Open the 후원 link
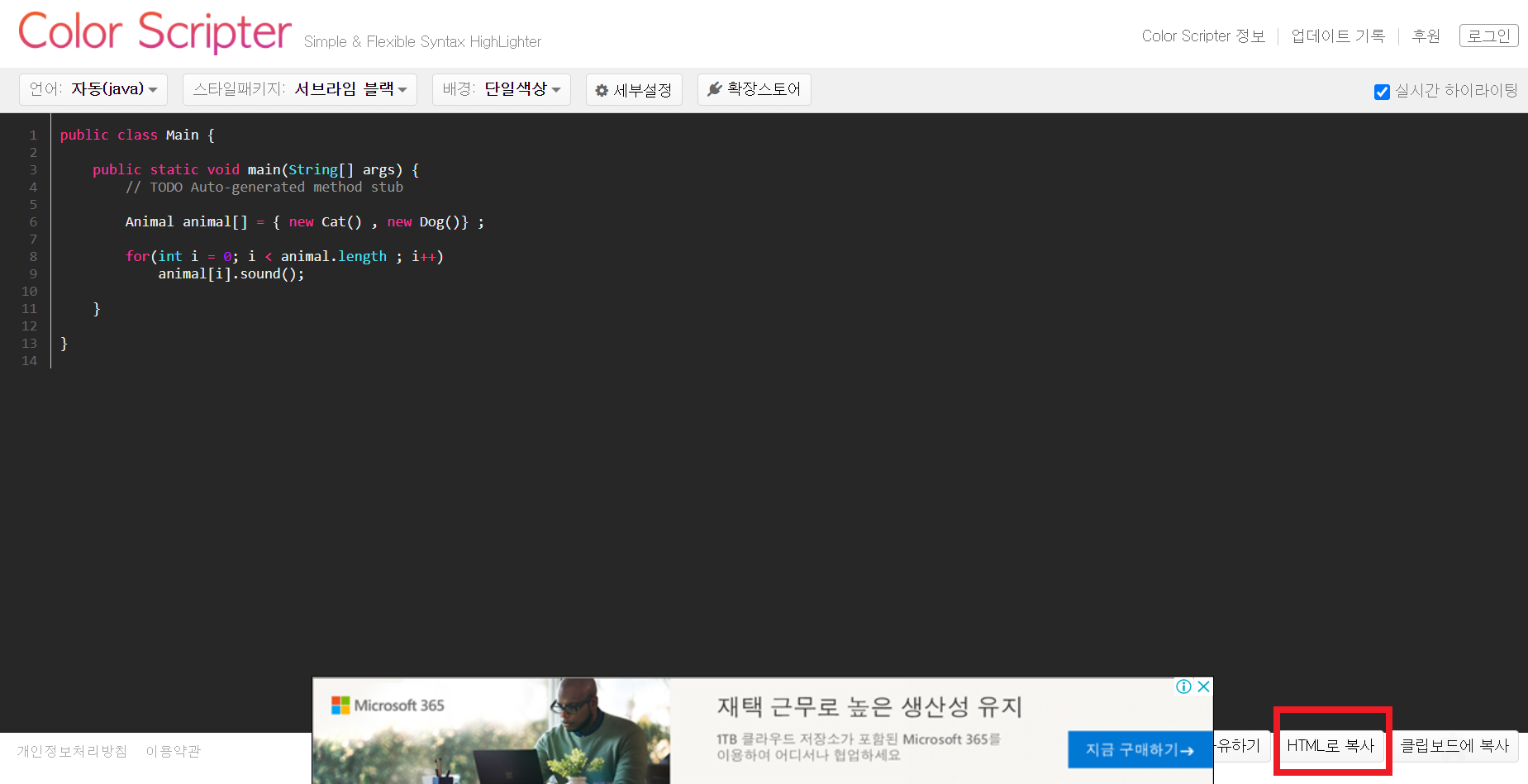The height and width of the screenshot is (784, 1528). pos(1426,36)
